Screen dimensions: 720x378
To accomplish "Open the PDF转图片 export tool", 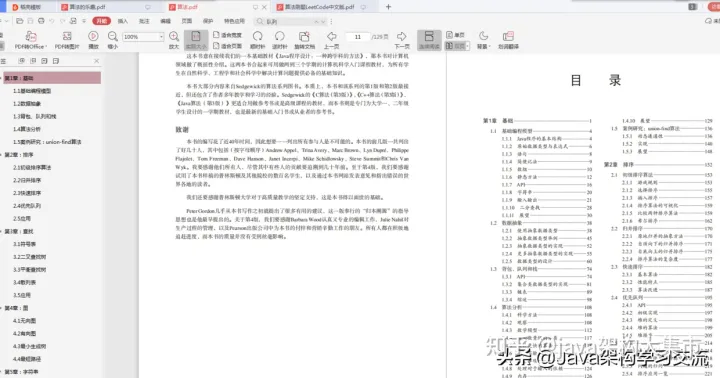I will 67,40.
